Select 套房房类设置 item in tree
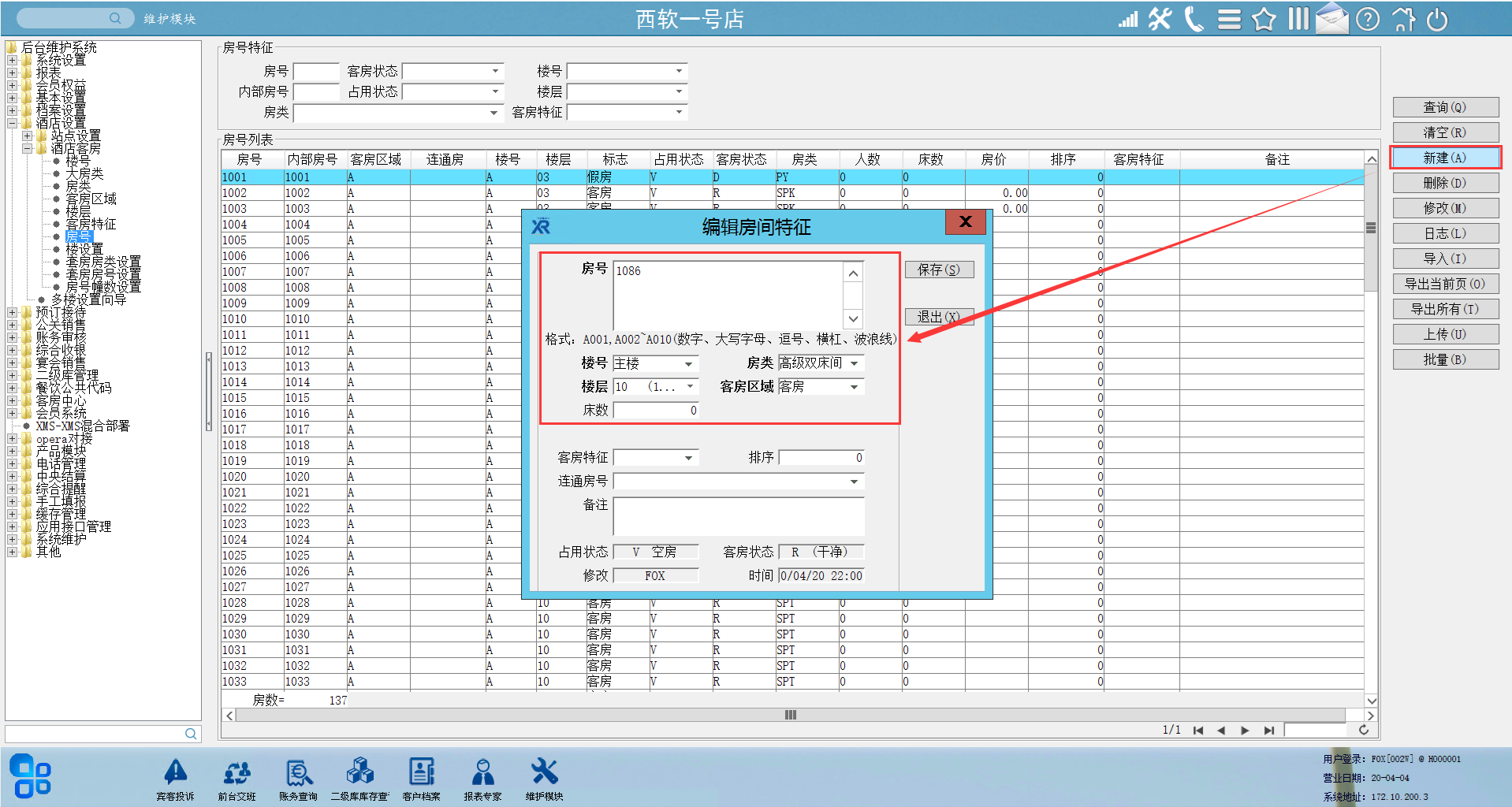This screenshot has height=807, width=1512. pos(103,262)
